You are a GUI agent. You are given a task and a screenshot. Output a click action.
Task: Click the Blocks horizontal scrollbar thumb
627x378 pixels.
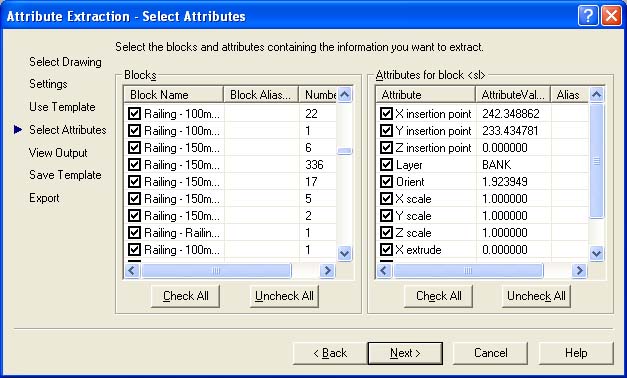(x=216, y=271)
